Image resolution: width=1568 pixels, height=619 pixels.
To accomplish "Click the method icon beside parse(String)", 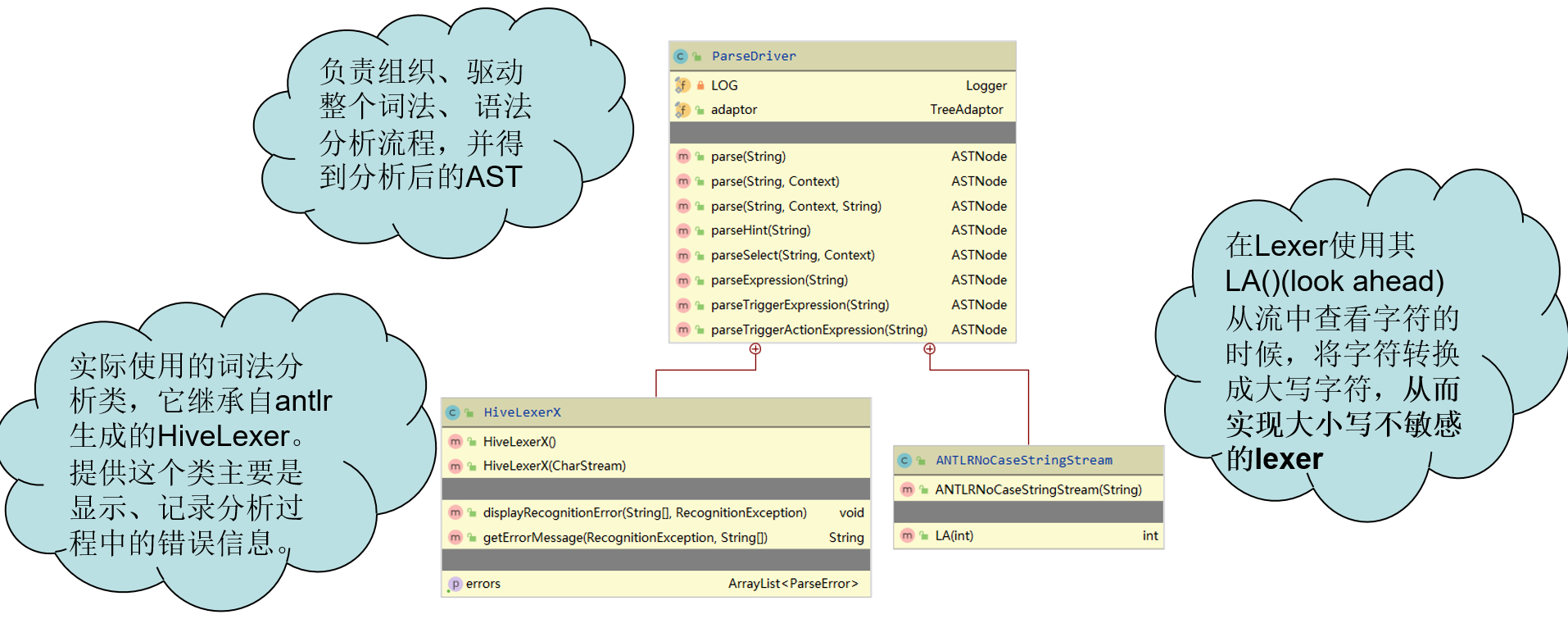I will point(683,157).
